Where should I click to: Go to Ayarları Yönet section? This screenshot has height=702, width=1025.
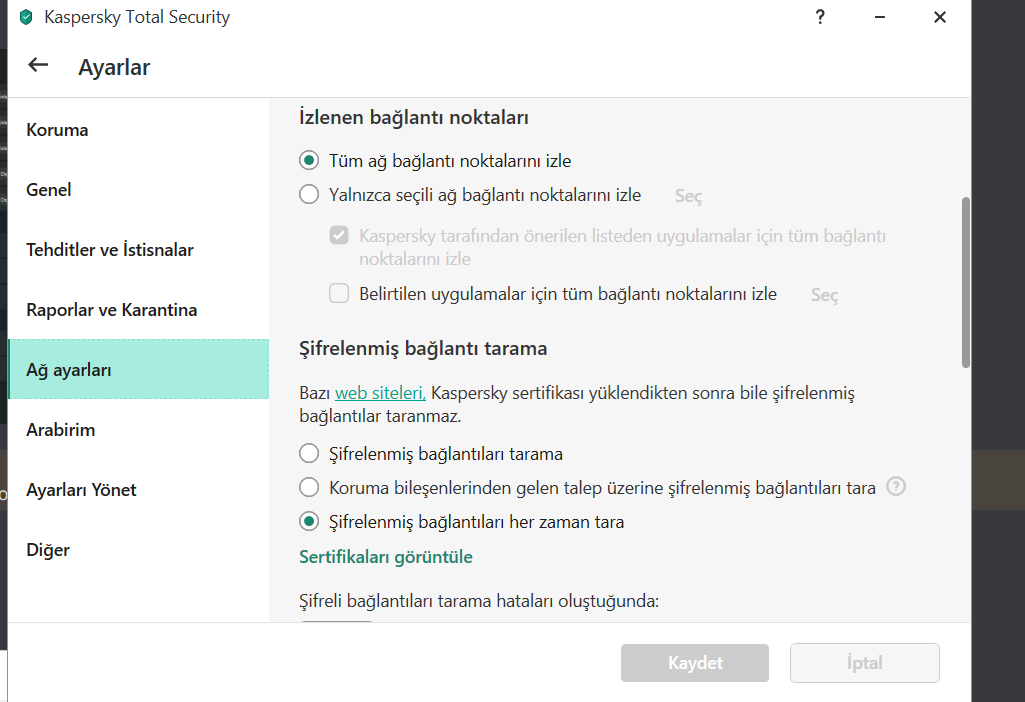click(x=139, y=490)
